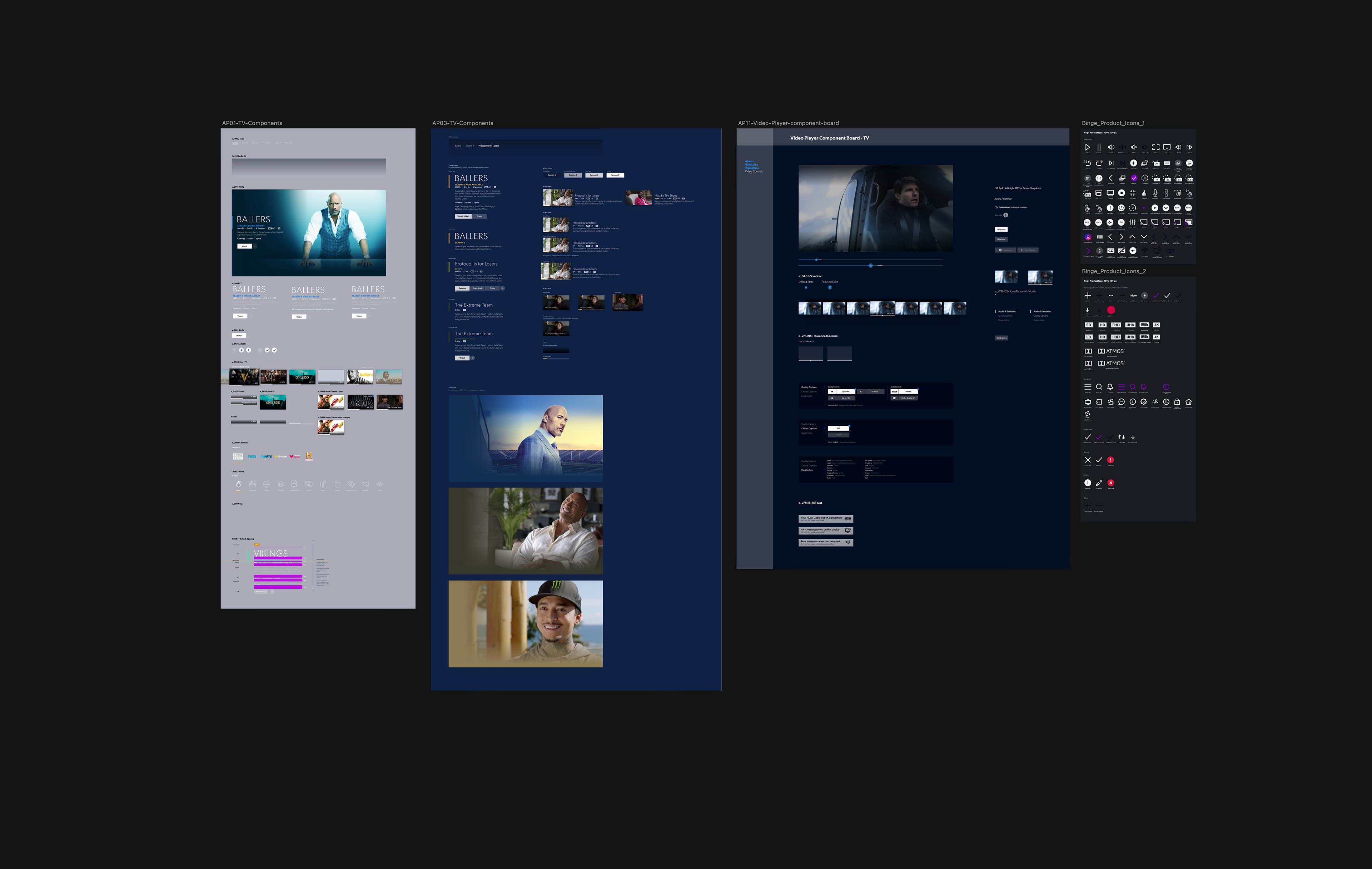Select the AP01-TV-Components artboard title
This screenshot has width=1372, height=869.
pyautogui.click(x=252, y=123)
